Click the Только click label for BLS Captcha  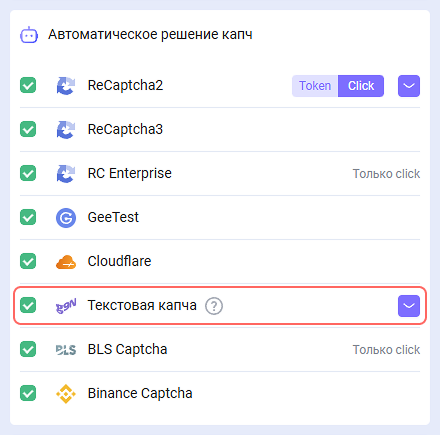coord(386,350)
